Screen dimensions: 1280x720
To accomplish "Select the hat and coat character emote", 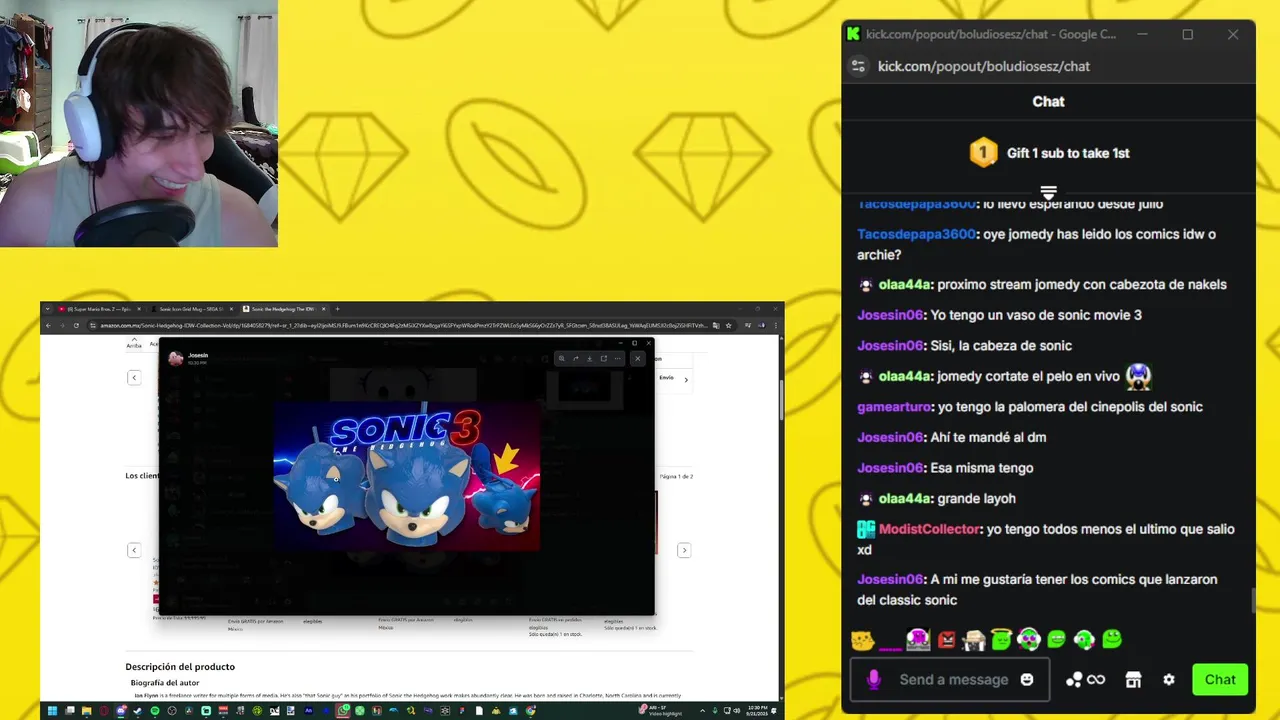I will [973, 640].
